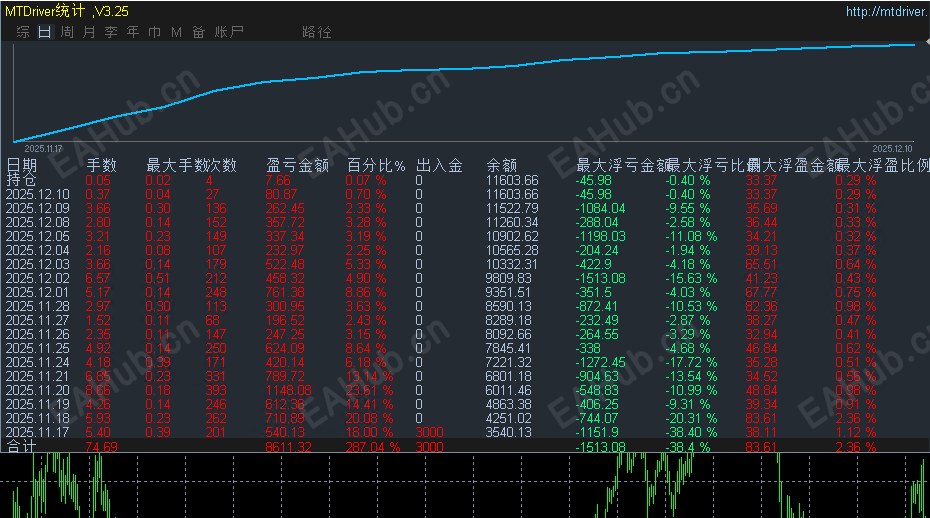Click lots 6.57 on 2025.12.02
The height and width of the screenshot is (518, 930).
point(98,279)
